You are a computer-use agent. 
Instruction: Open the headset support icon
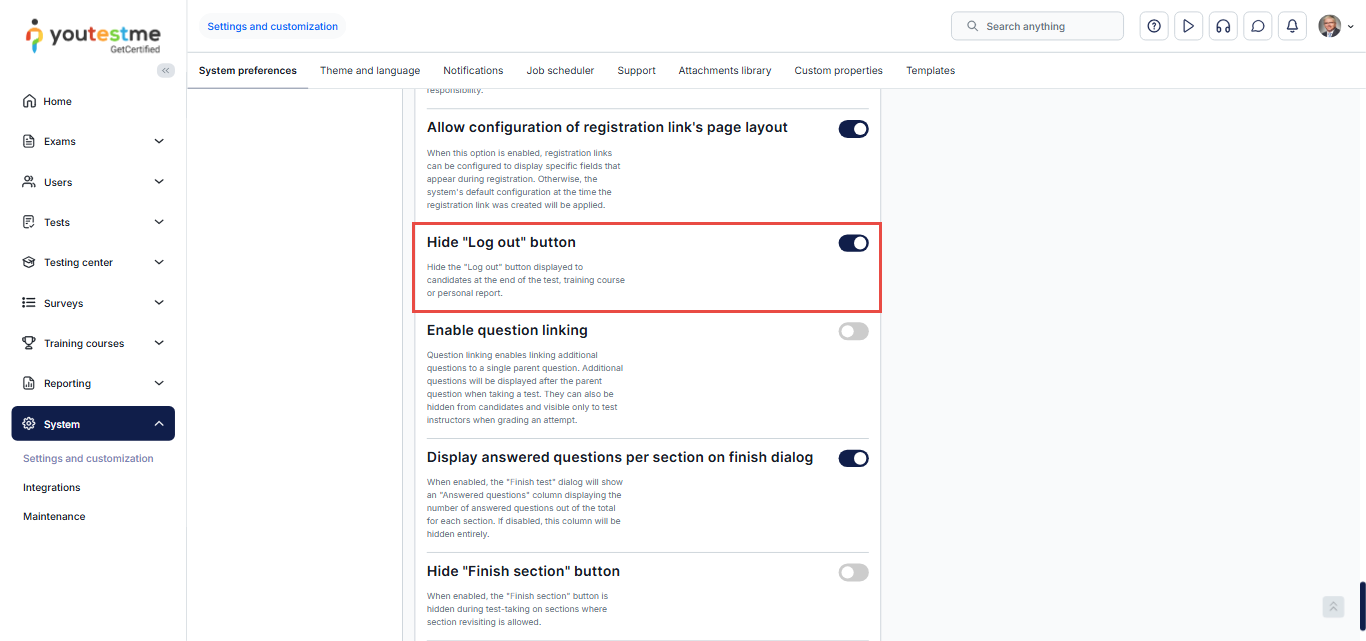click(1222, 26)
